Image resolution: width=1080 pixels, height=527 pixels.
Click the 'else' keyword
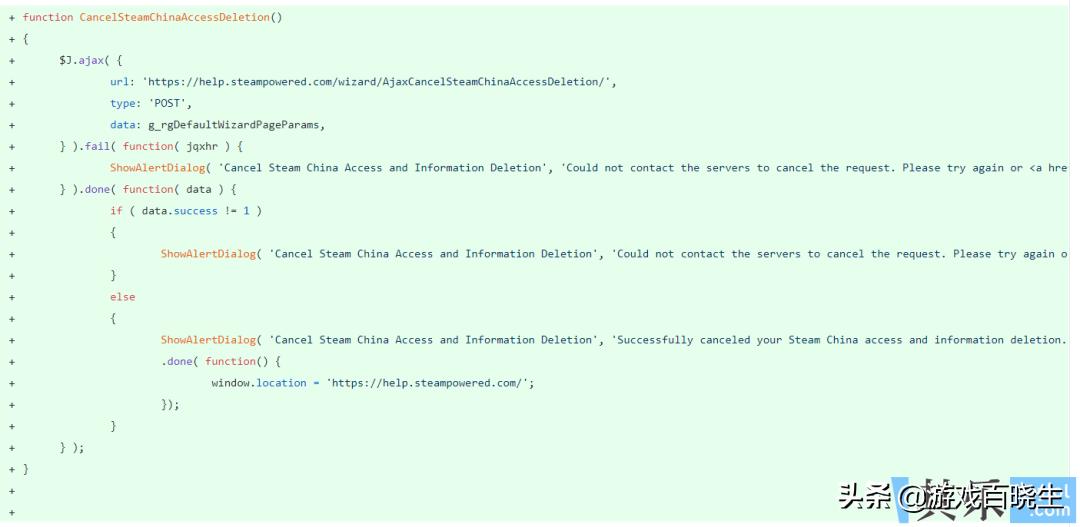(x=122, y=297)
